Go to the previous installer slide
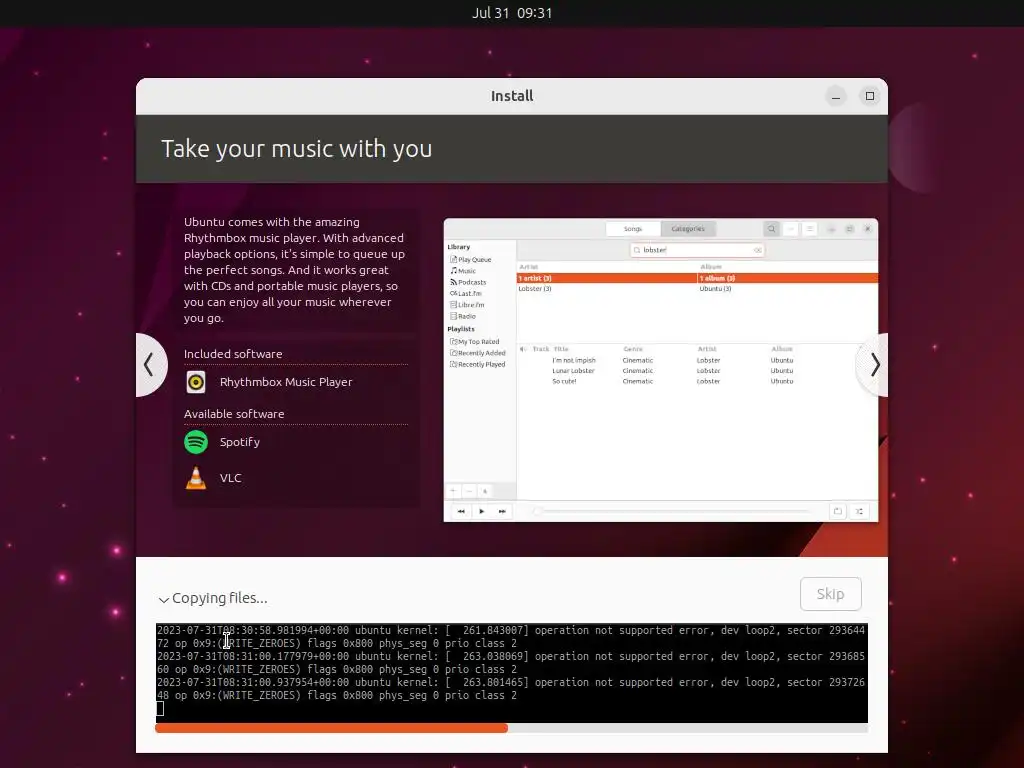The width and height of the screenshot is (1024, 768). point(150,364)
